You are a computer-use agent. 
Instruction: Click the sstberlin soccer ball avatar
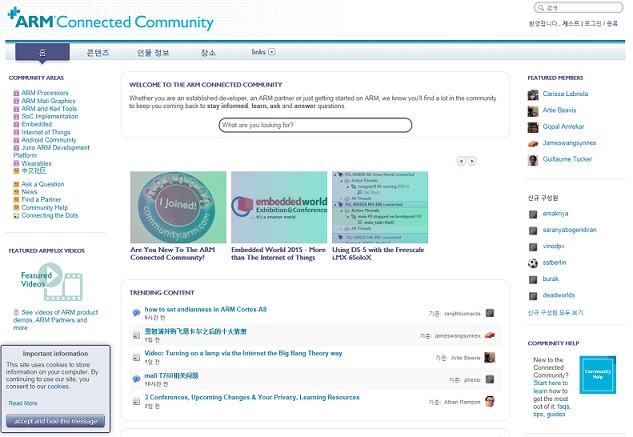533,263
